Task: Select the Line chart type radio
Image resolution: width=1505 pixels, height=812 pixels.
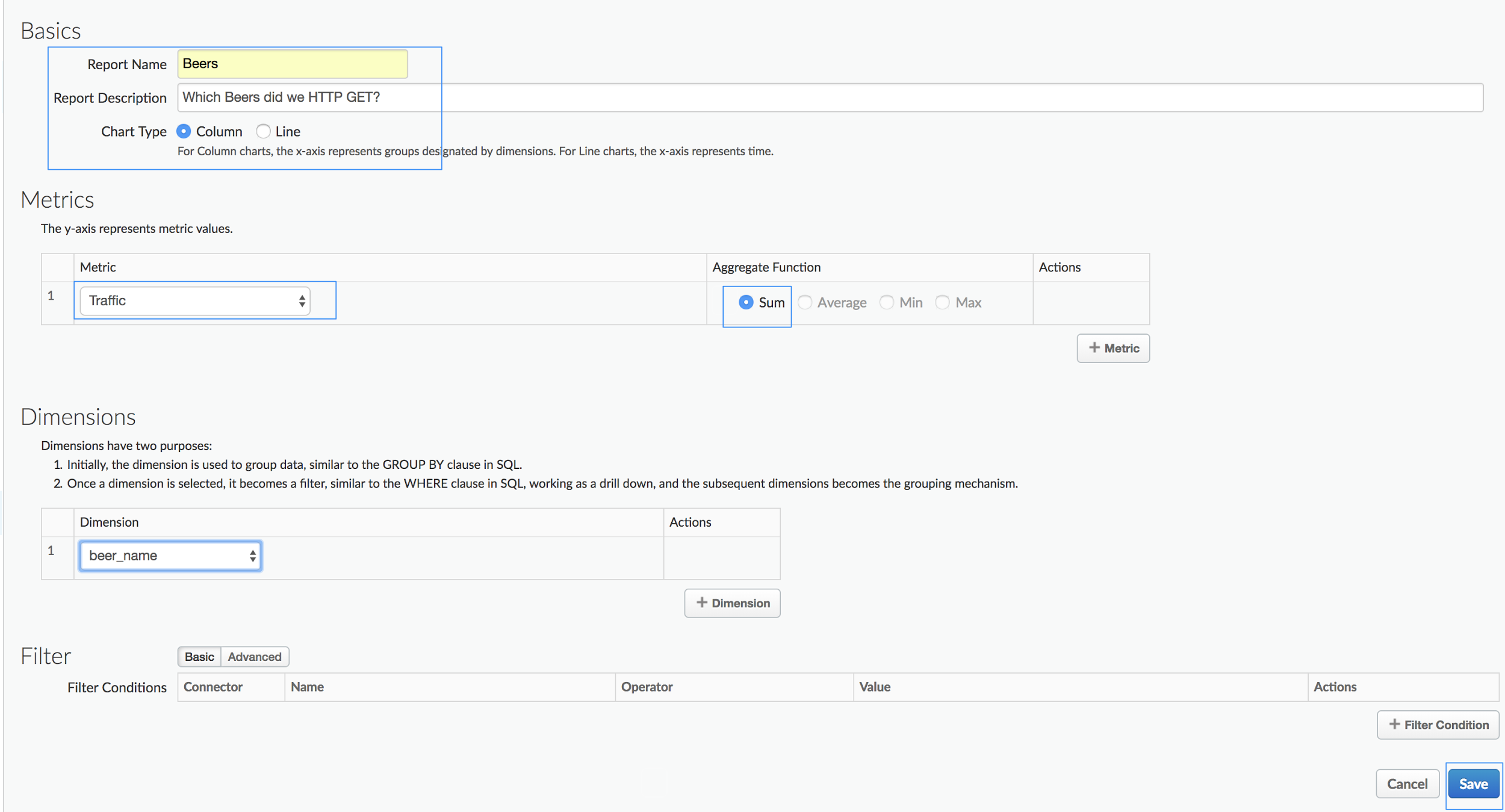Action: 263,131
